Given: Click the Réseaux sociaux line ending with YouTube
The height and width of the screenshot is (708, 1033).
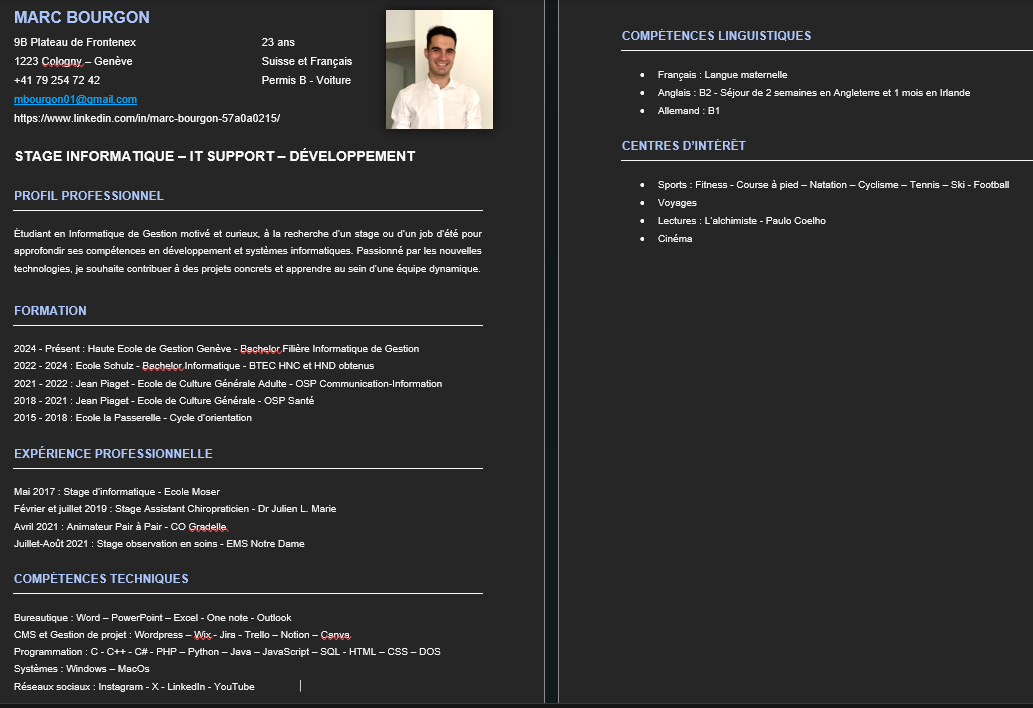Looking at the screenshot, I should (x=134, y=687).
